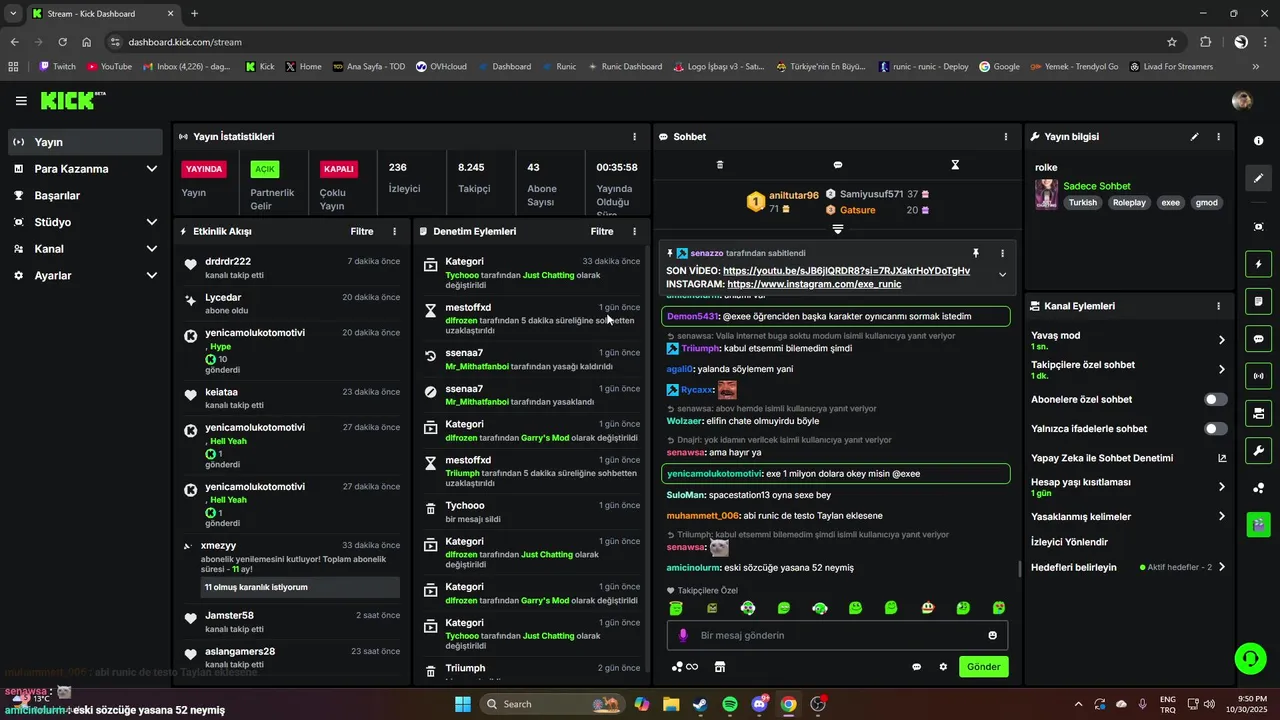Unpin the pinned message with pin icon
Image resolution: width=1280 pixels, height=720 pixels.
(x=976, y=254)
